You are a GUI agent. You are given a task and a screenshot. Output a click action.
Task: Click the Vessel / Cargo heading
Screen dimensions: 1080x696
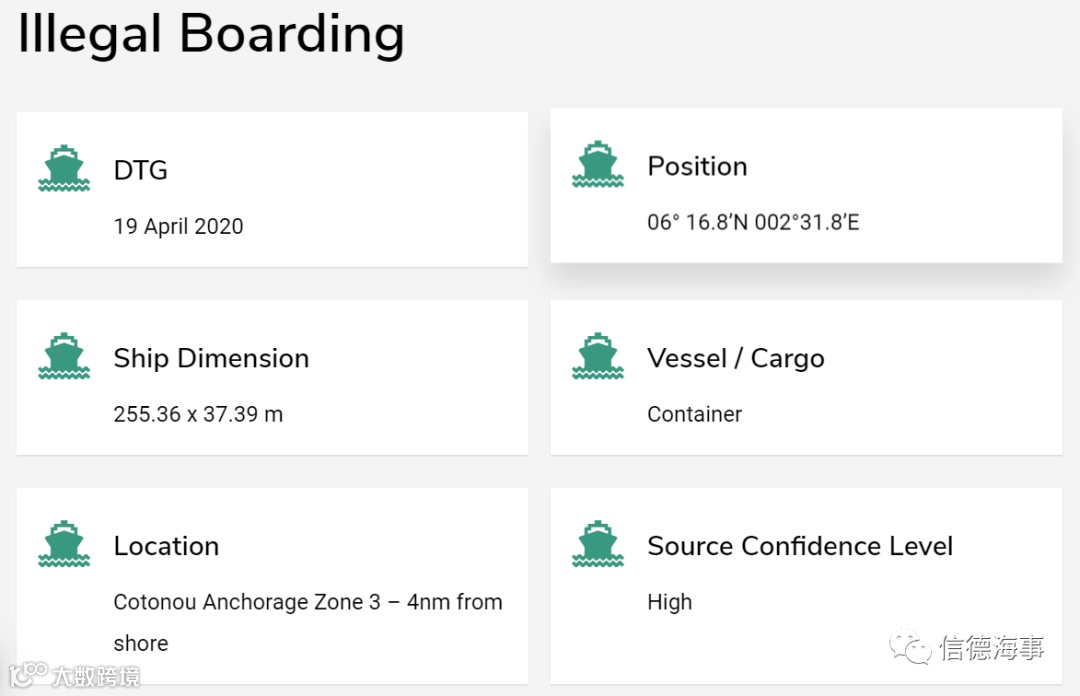pos(736,358)
